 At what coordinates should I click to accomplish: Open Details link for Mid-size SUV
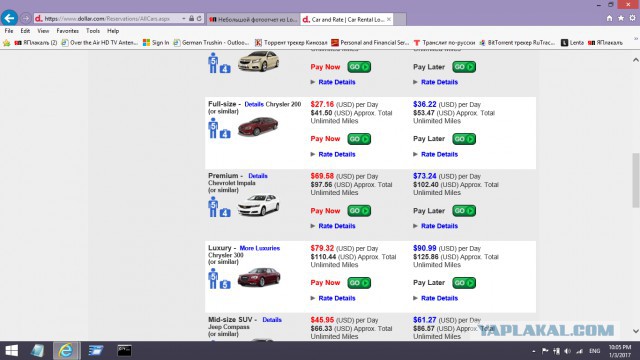[x=272, y=320]
